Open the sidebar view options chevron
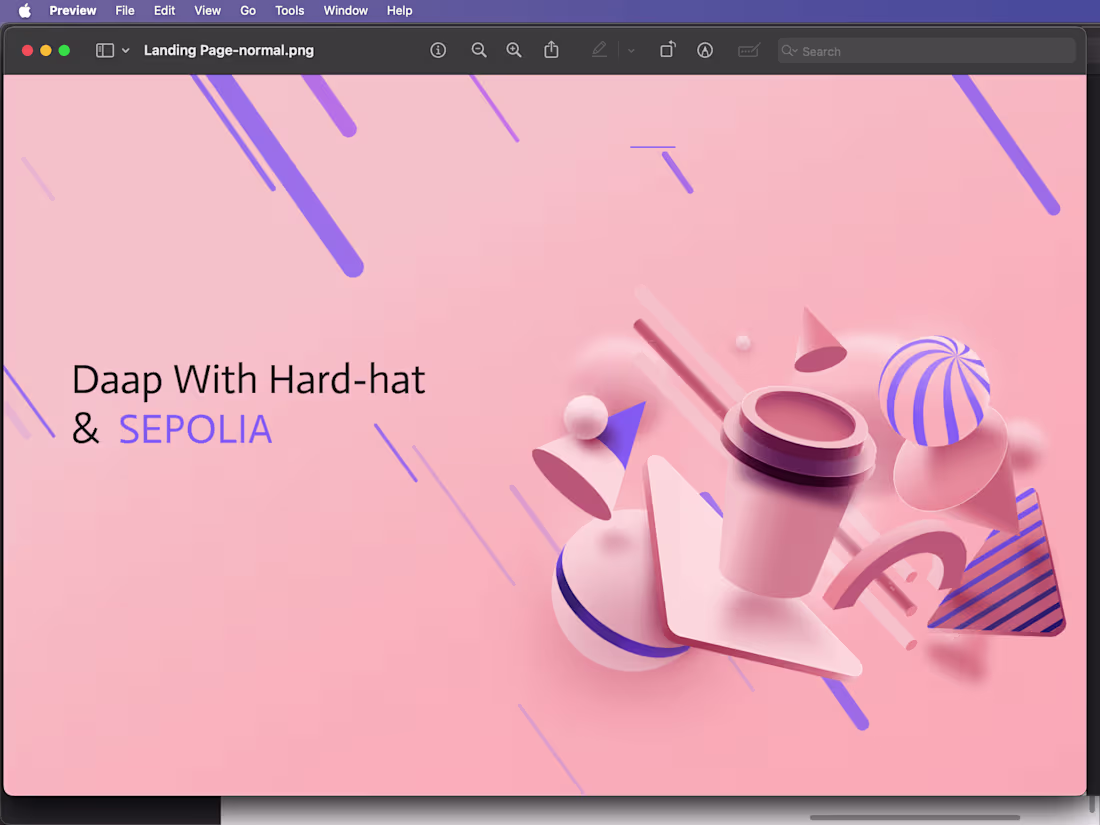The image size is (1100, 825). (125, 50)
